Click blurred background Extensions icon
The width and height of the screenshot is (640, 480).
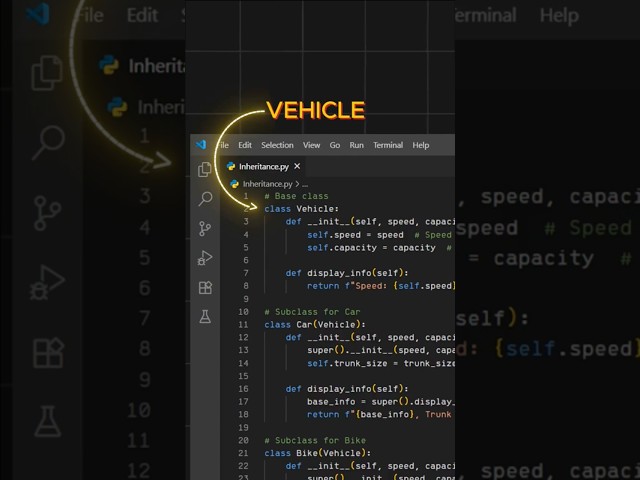click(x=48, y=353)
